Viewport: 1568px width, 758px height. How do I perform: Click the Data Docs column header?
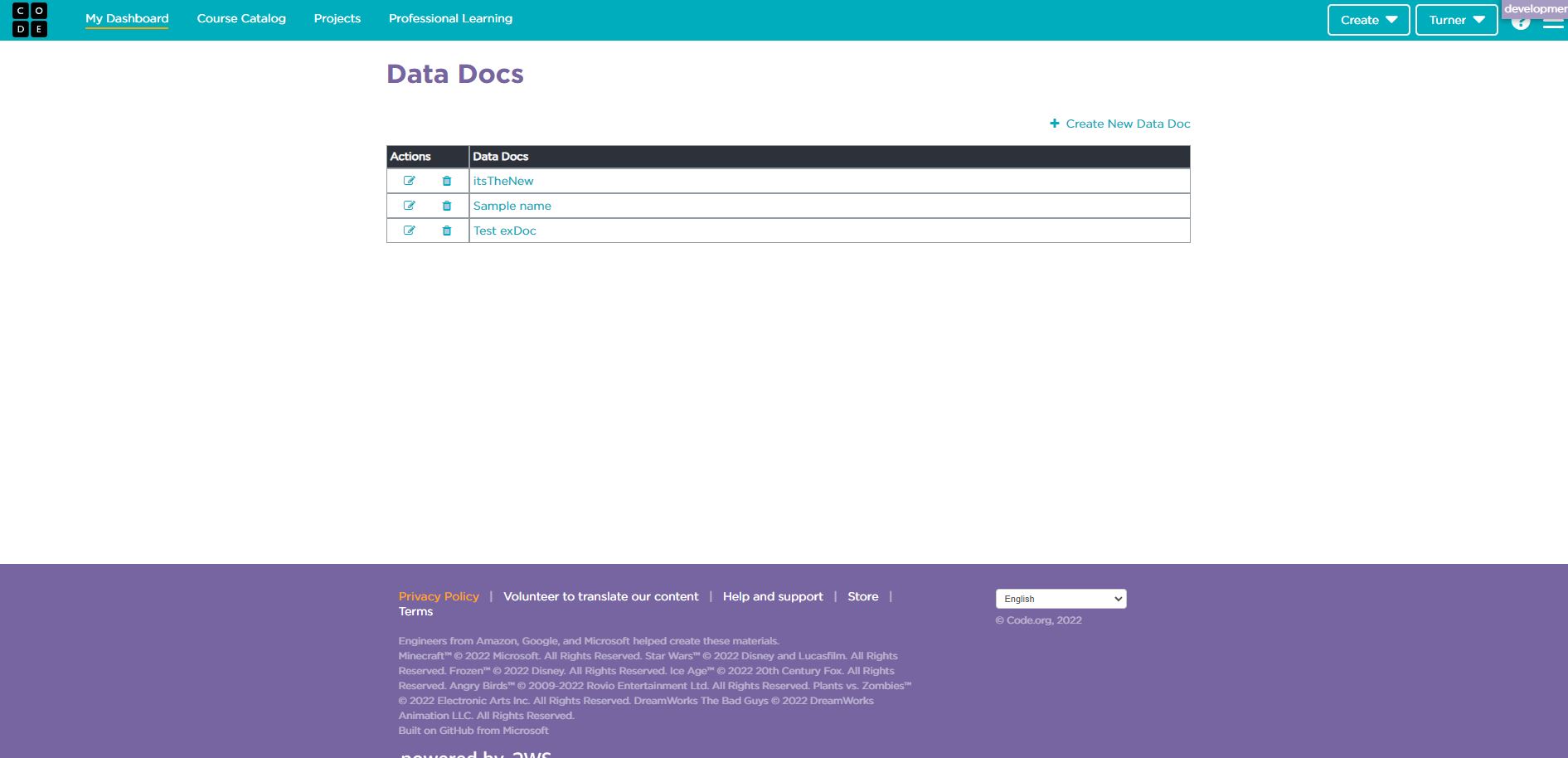pos(829,157)
